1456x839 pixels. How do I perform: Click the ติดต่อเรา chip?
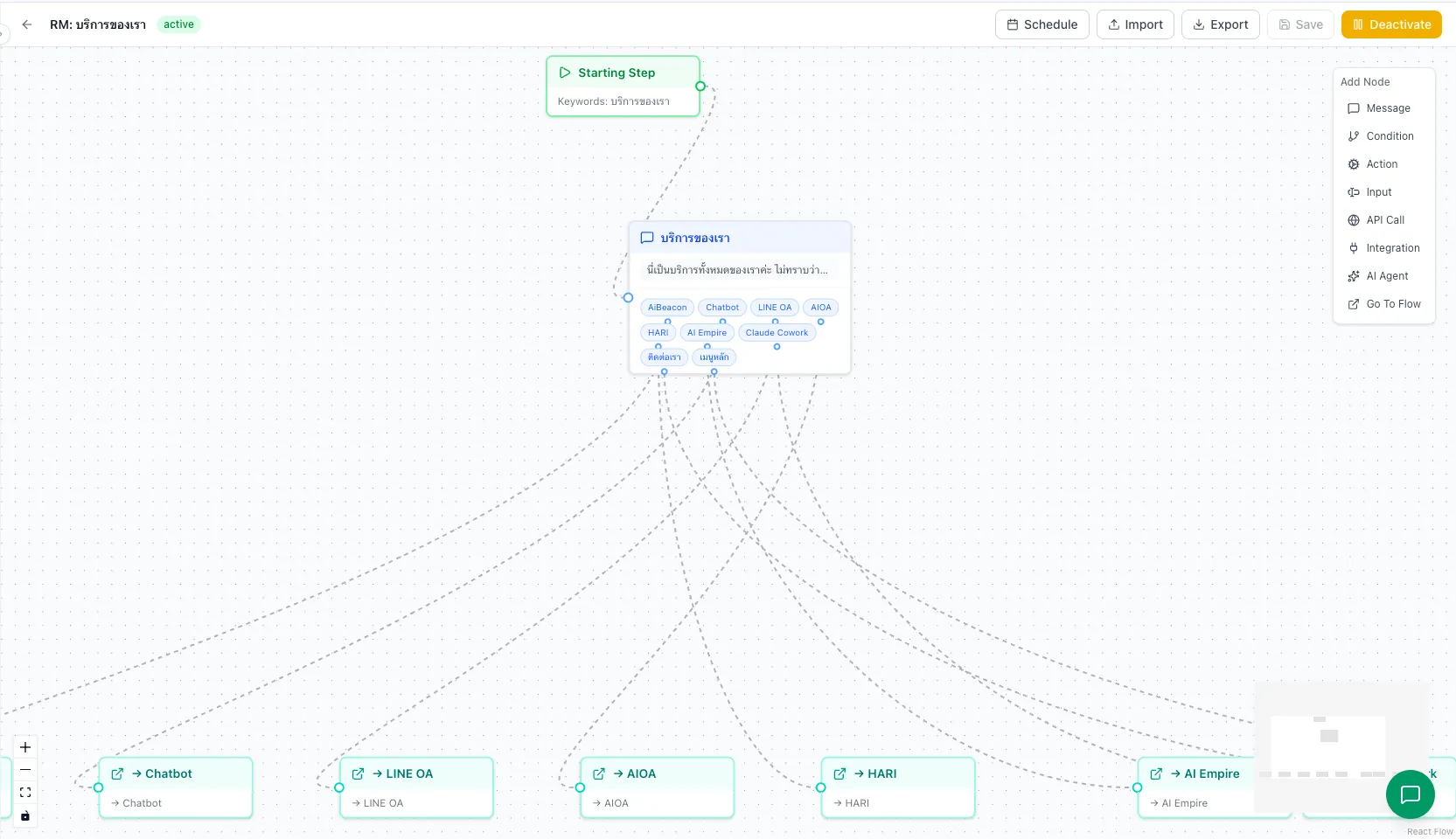pyautogui.click(x=665, y=357)
